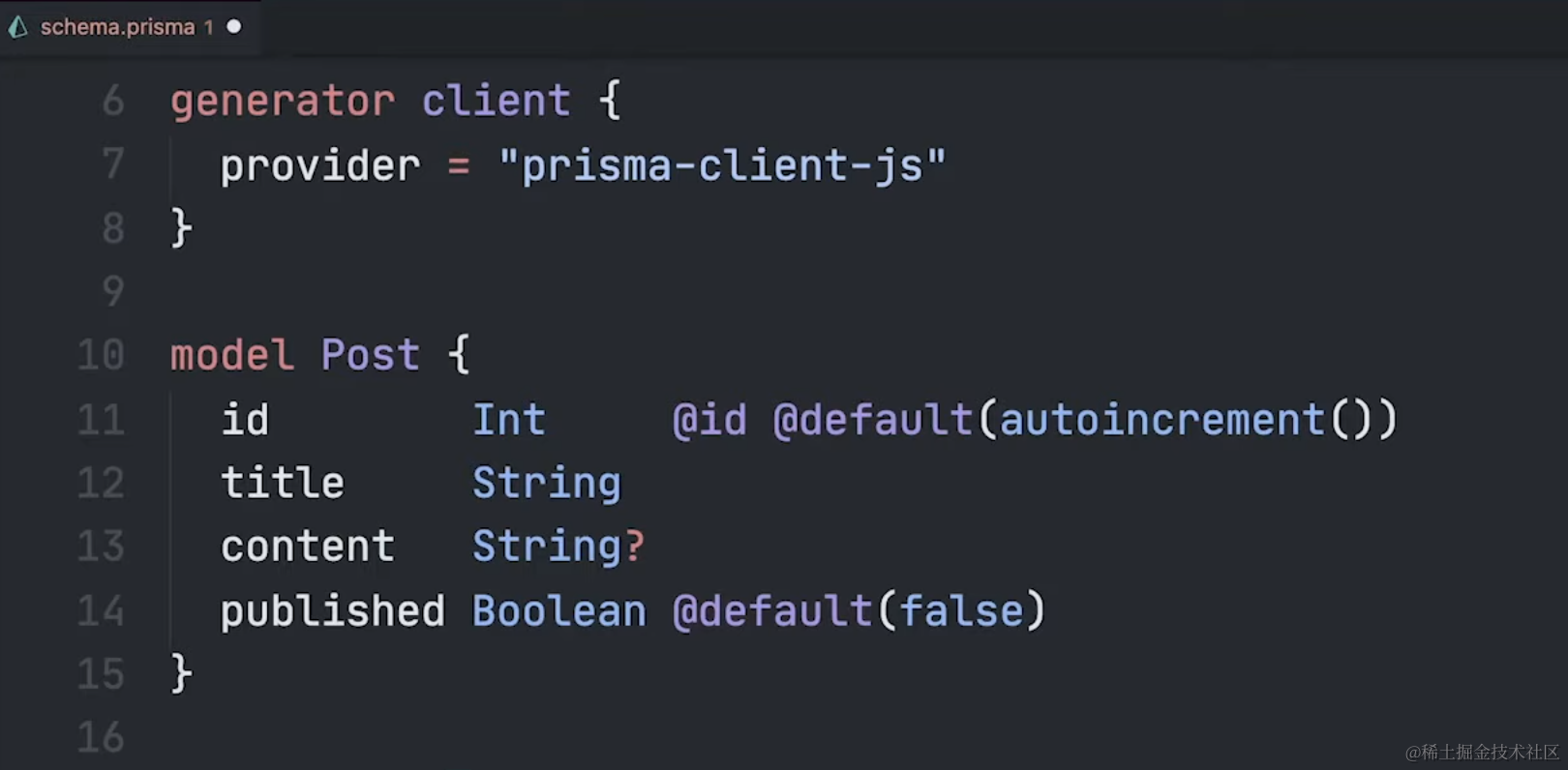
Task: Click the optional question mark after String
Action: click(x=635, y=547)
